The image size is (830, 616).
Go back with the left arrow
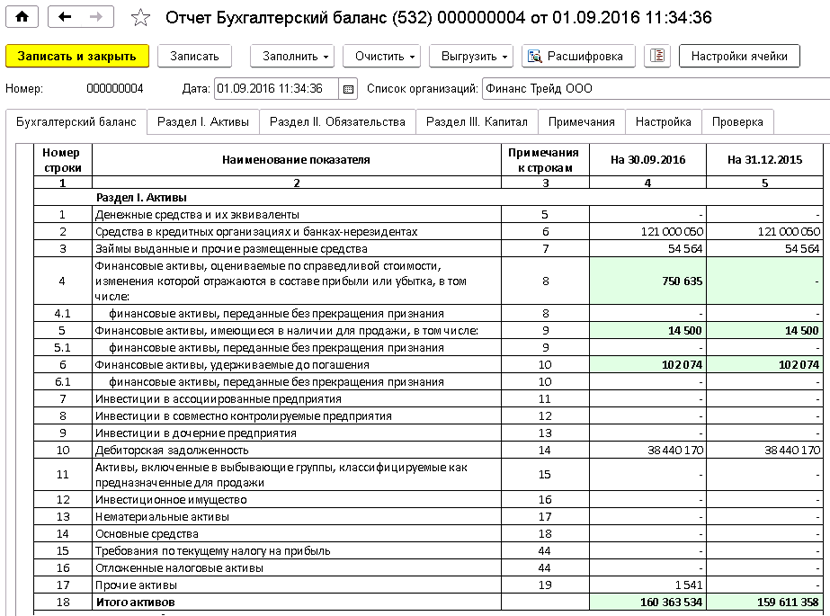[63, 18]
